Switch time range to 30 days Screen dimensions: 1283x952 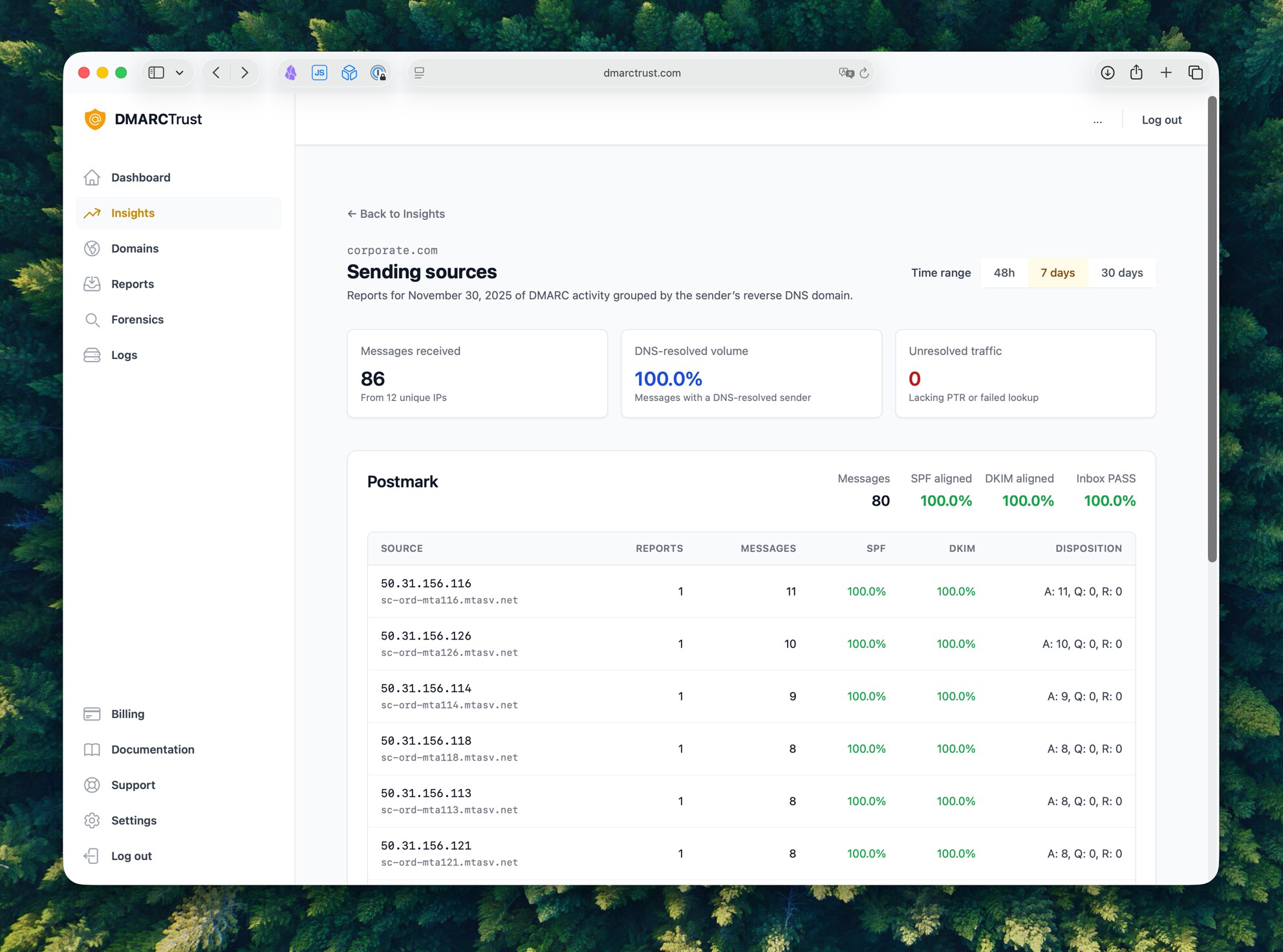point(1123,272)
